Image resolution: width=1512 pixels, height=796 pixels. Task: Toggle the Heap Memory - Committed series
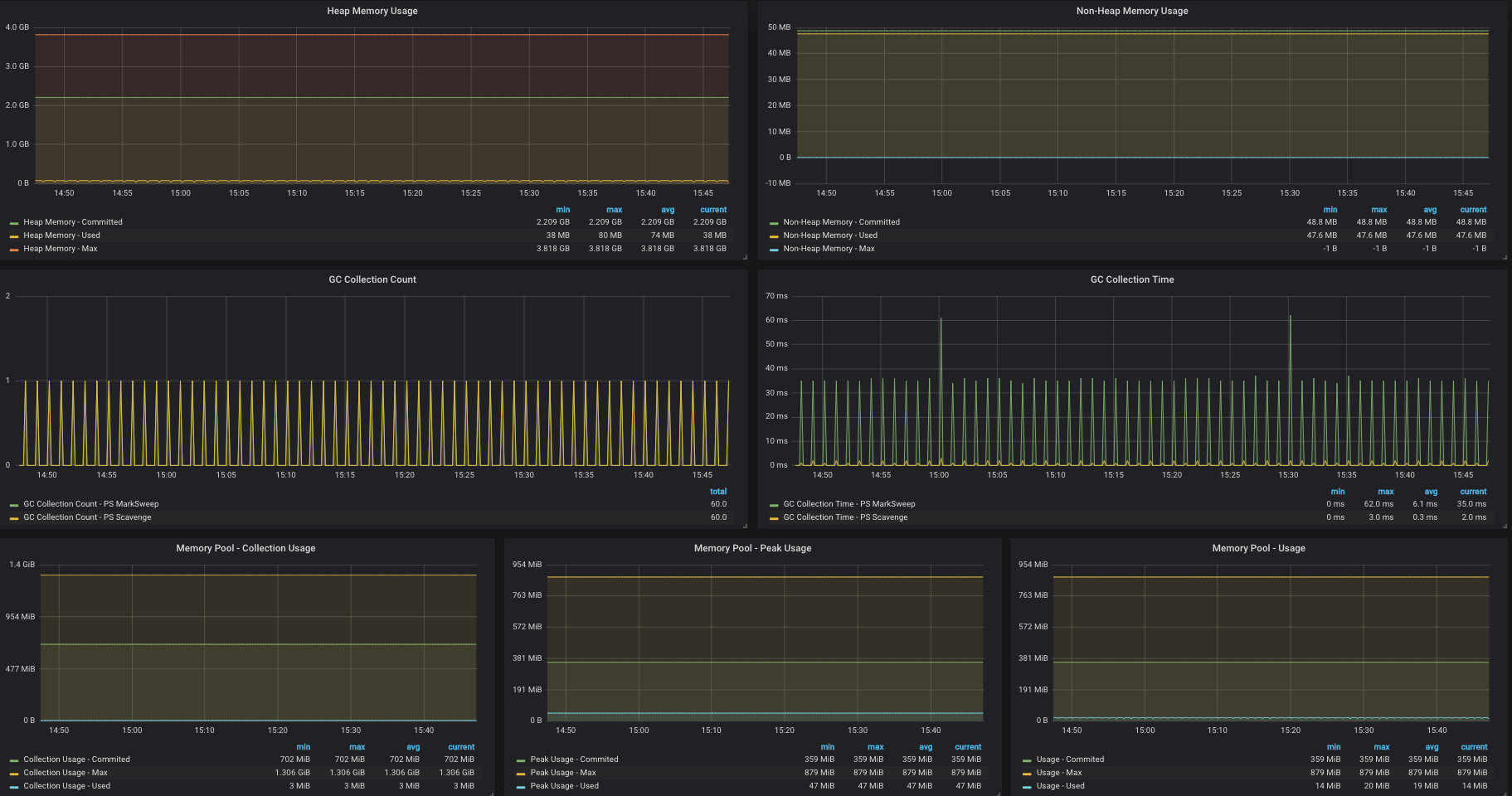pyautogui.click(x=73, y=222)
